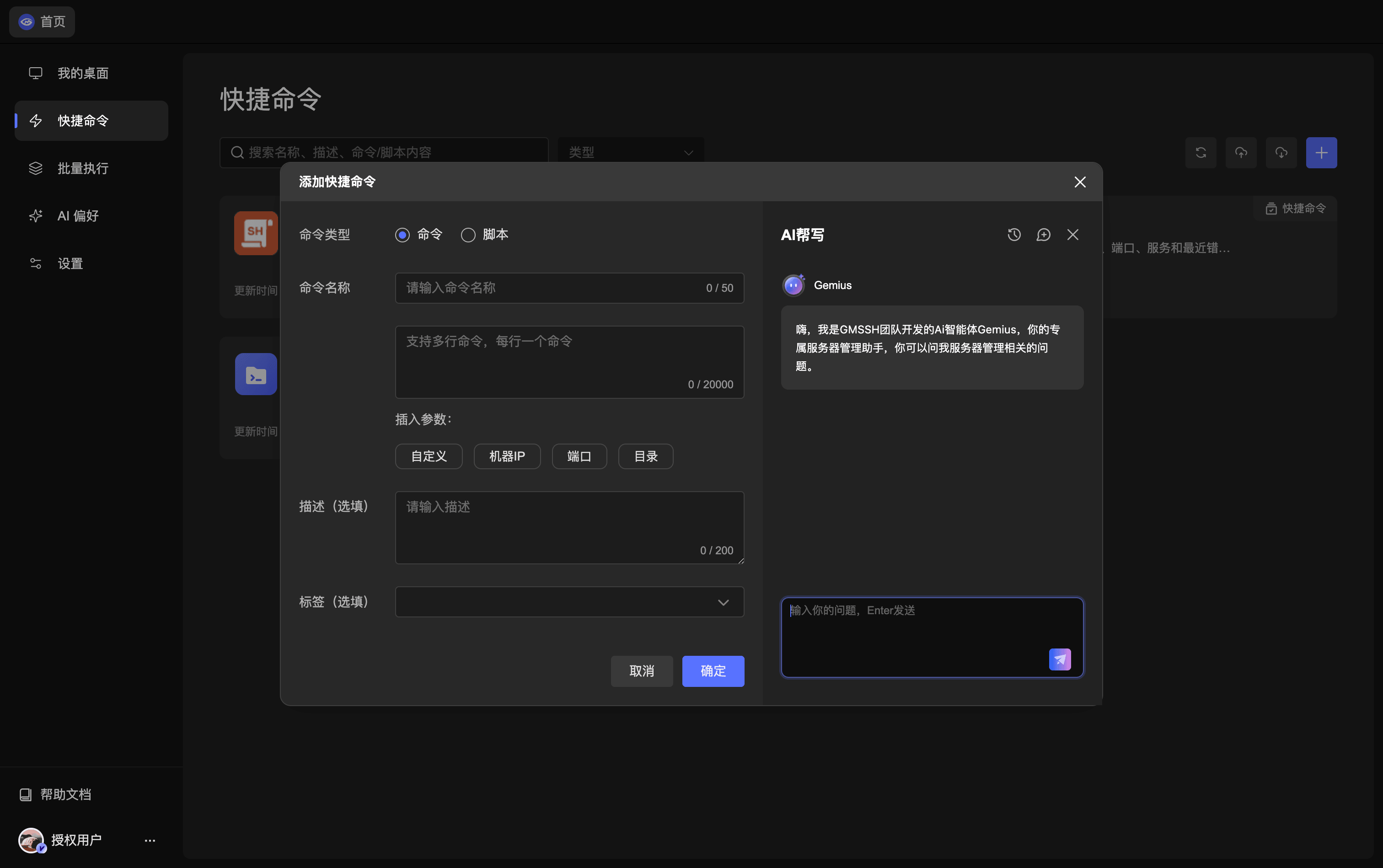Start a new AI chat conversation
The height and width of the screenshot is (868, 1383).
pyautogui.click(x=1043, y=235)
